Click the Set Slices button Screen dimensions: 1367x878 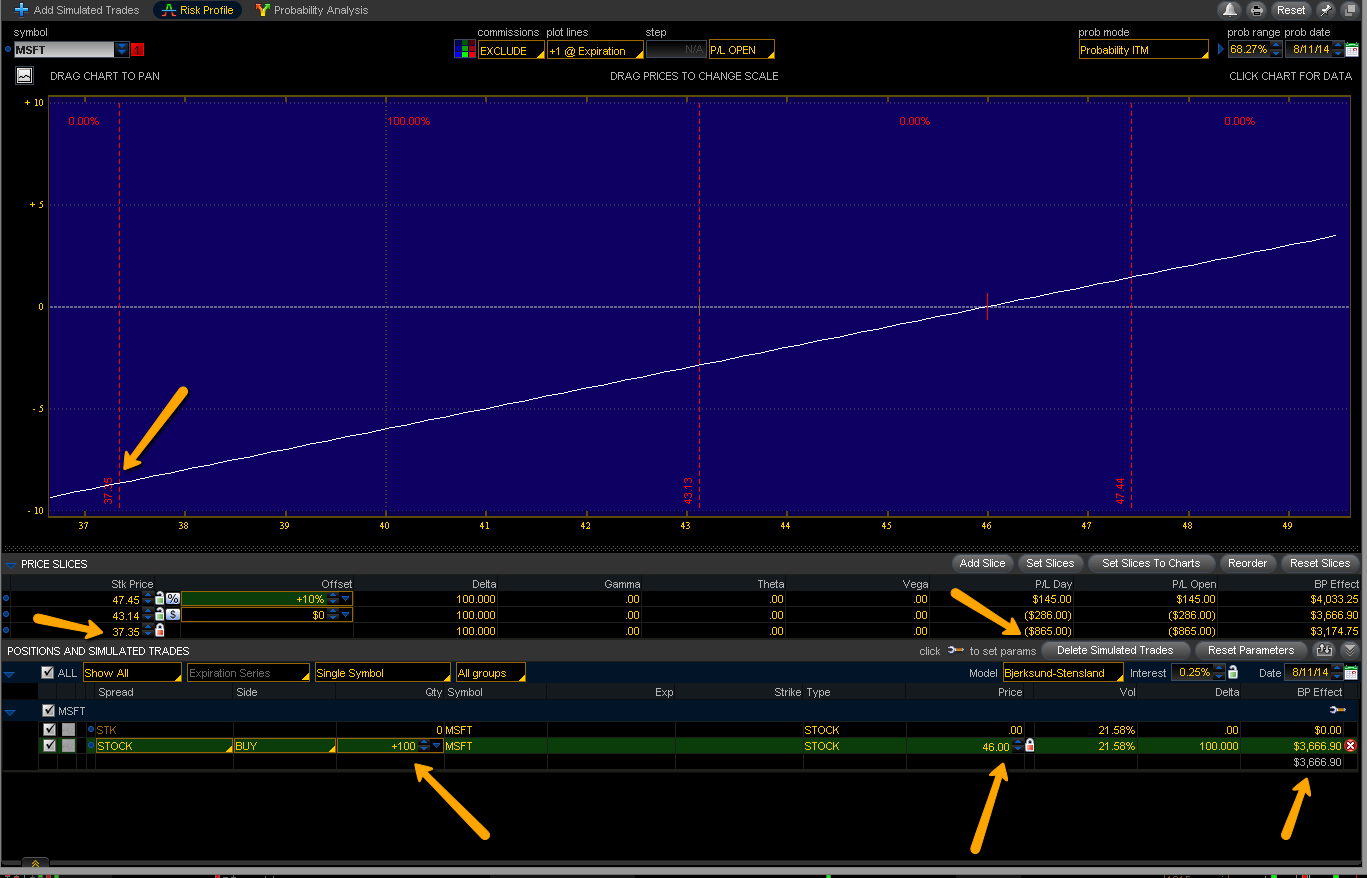point(1050,563)
